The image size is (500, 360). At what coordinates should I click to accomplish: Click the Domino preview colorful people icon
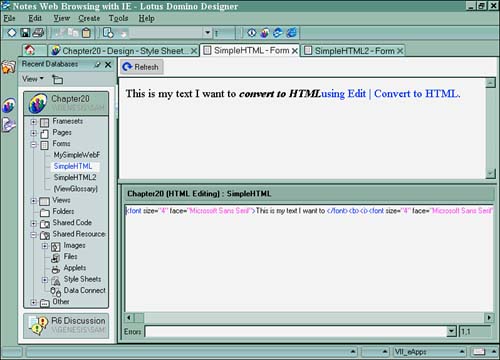pos(265,33)
